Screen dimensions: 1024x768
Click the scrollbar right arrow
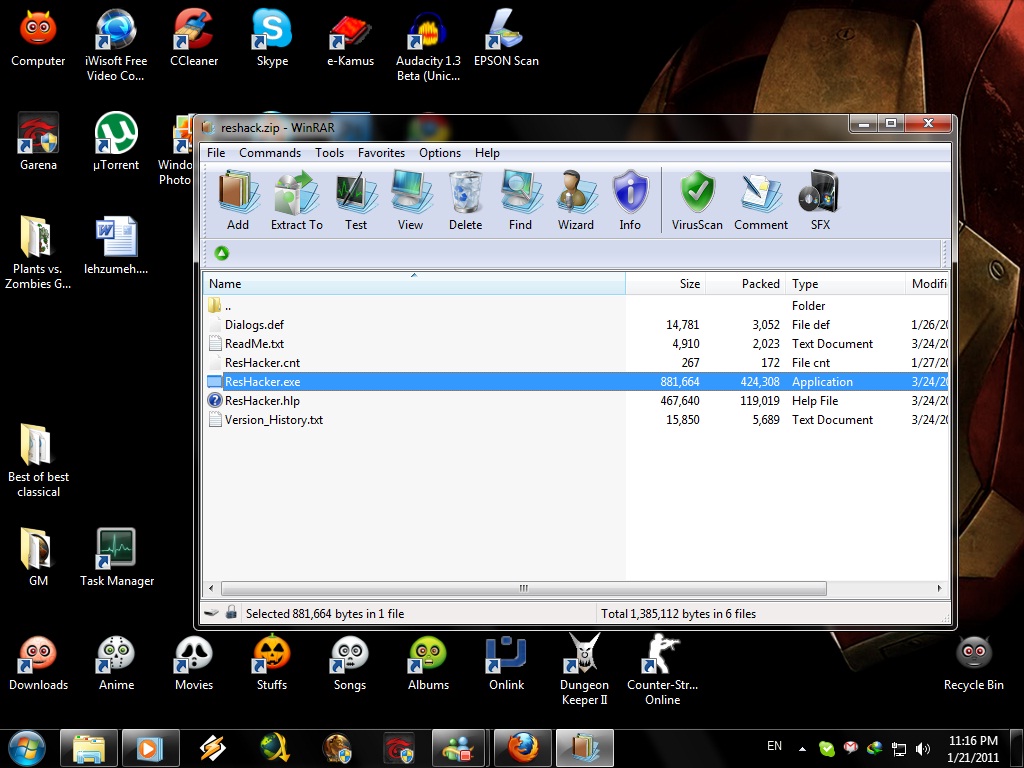939,588
